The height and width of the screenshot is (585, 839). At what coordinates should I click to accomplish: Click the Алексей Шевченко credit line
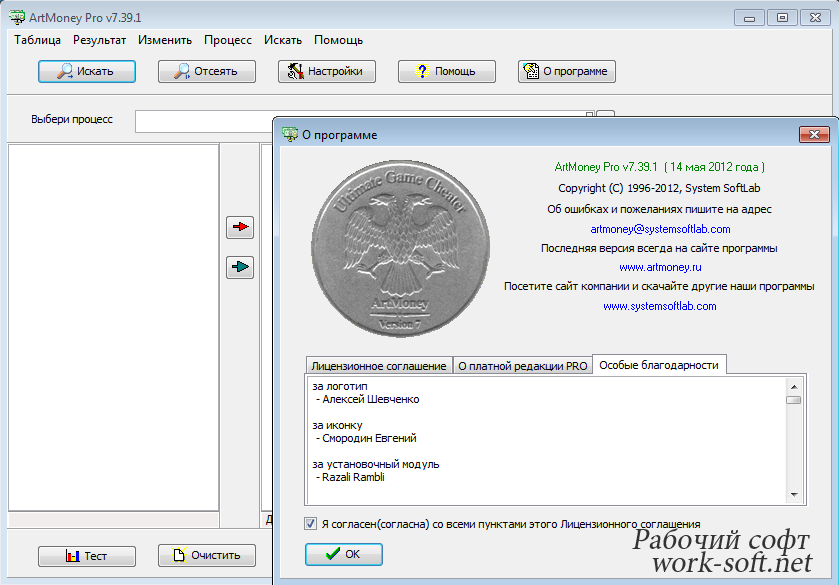point(370,399)
